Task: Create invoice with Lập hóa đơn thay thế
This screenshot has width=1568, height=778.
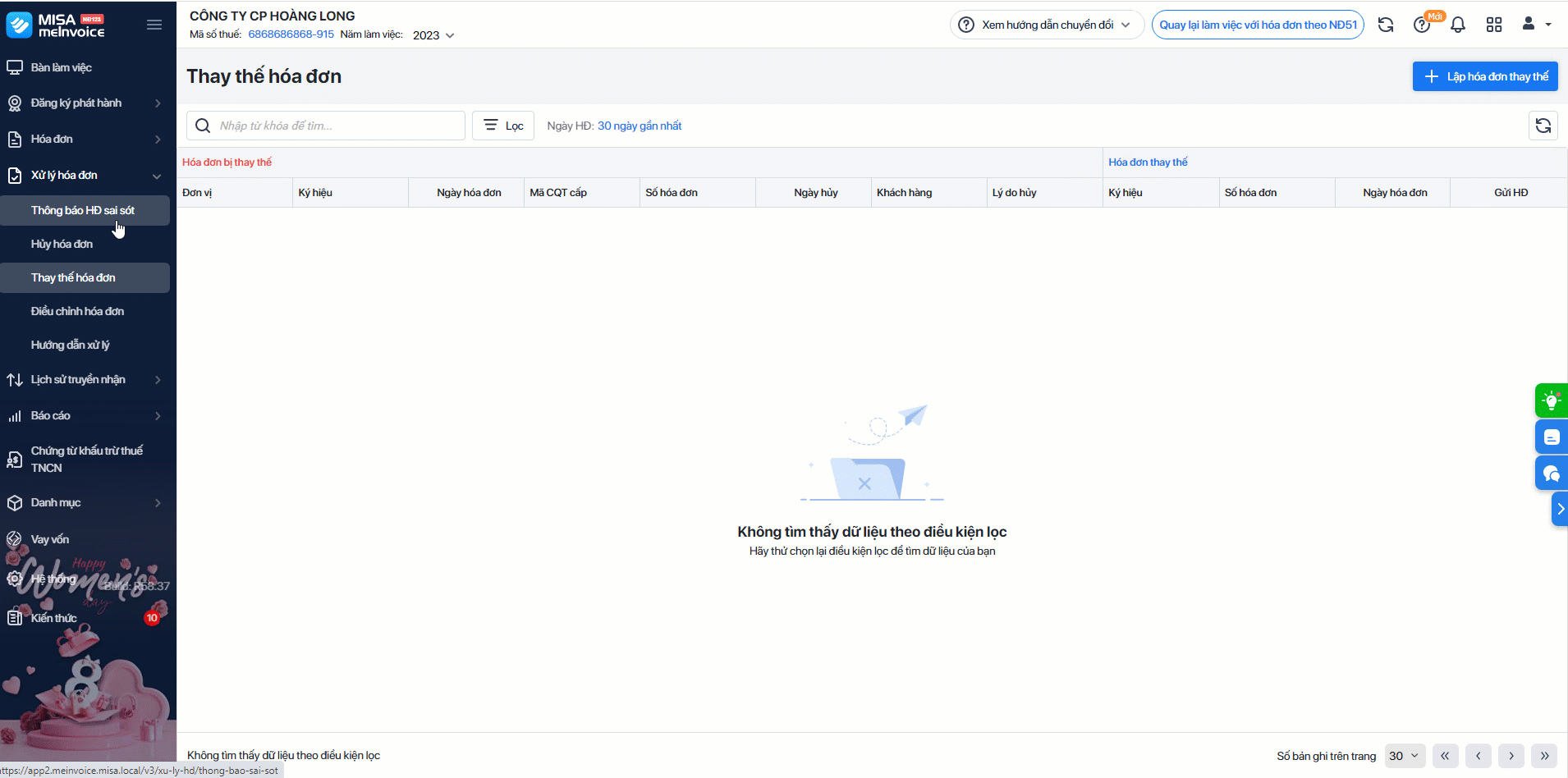Action: point(1485,76)
